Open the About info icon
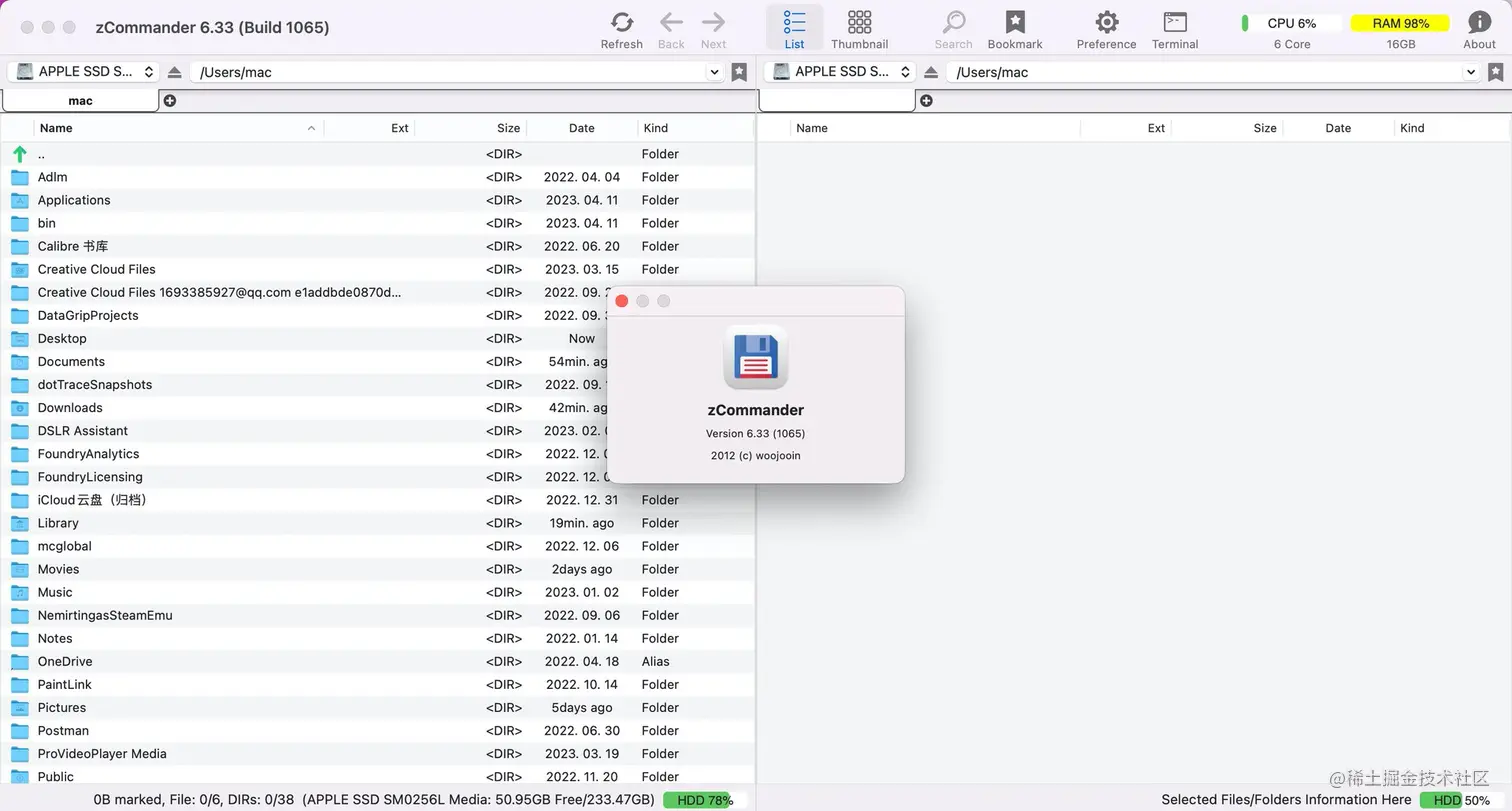The image size is (1512, 811). pyautogui.click(x=1479, y=23)
